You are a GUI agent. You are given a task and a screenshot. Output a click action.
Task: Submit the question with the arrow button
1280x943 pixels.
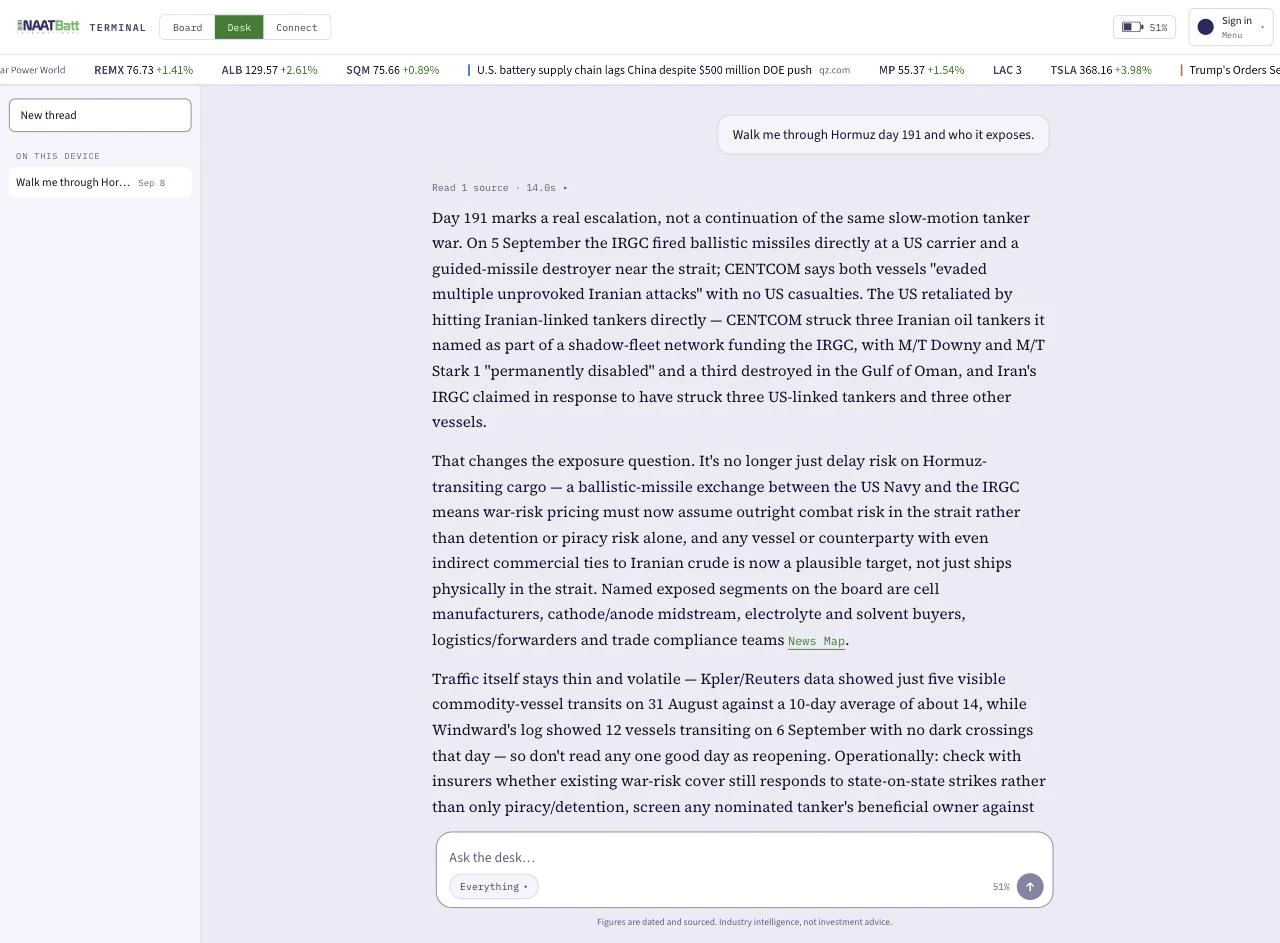click(1030, 887)
